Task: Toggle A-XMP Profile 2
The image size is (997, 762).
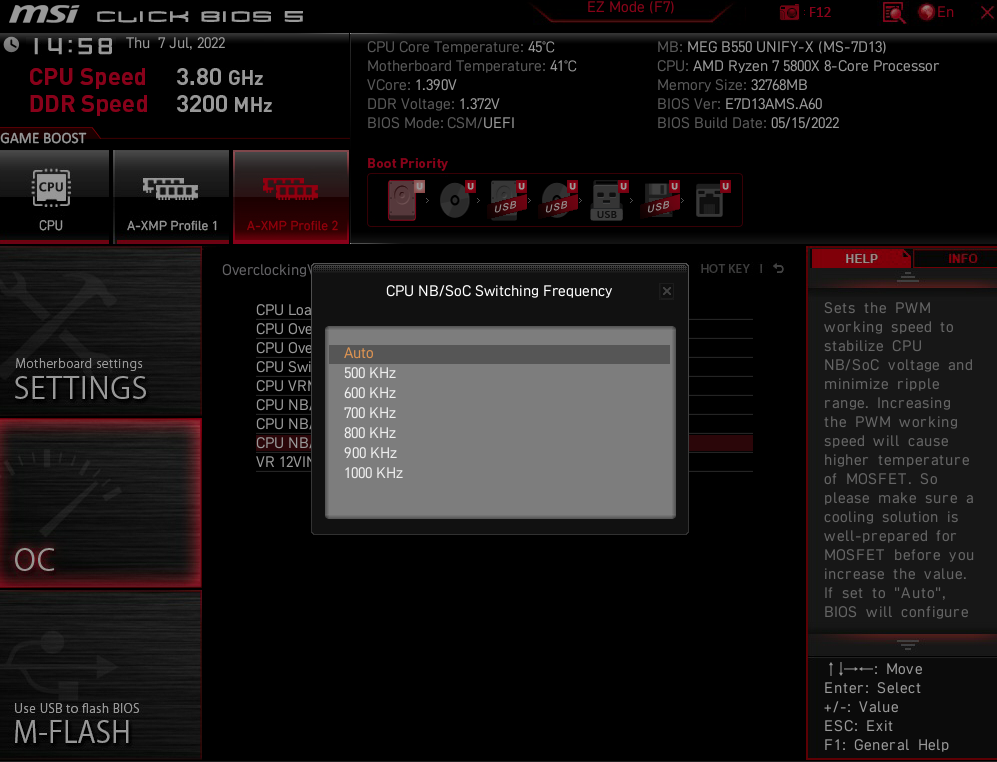Action: pos(291,197)
